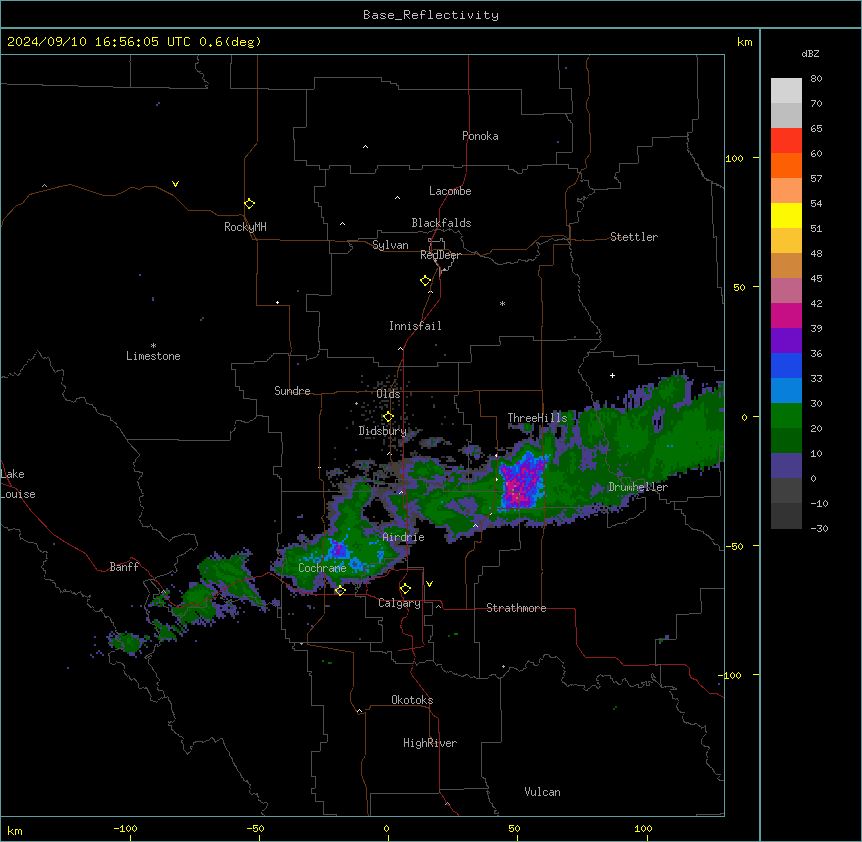Image resolution: width=862 pixels, height=842 pixels.
Task: Click the Didsbury town label
Action: (383, 431)
